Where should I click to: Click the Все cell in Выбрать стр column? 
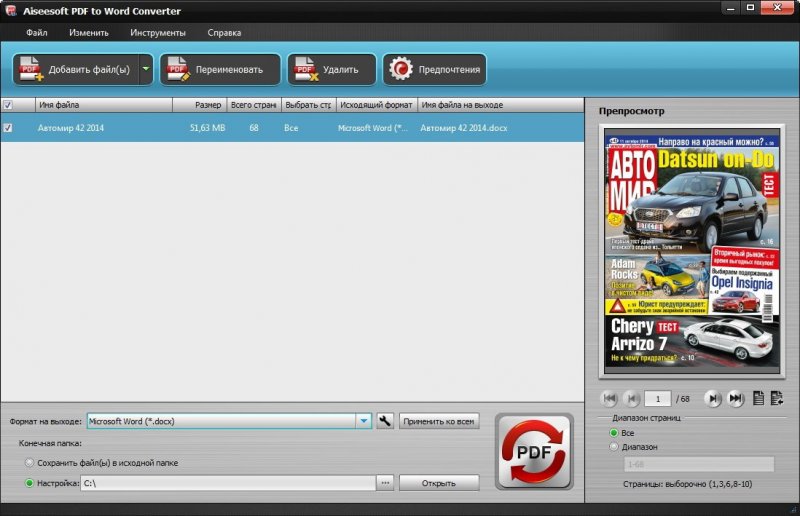pos(291,128)
